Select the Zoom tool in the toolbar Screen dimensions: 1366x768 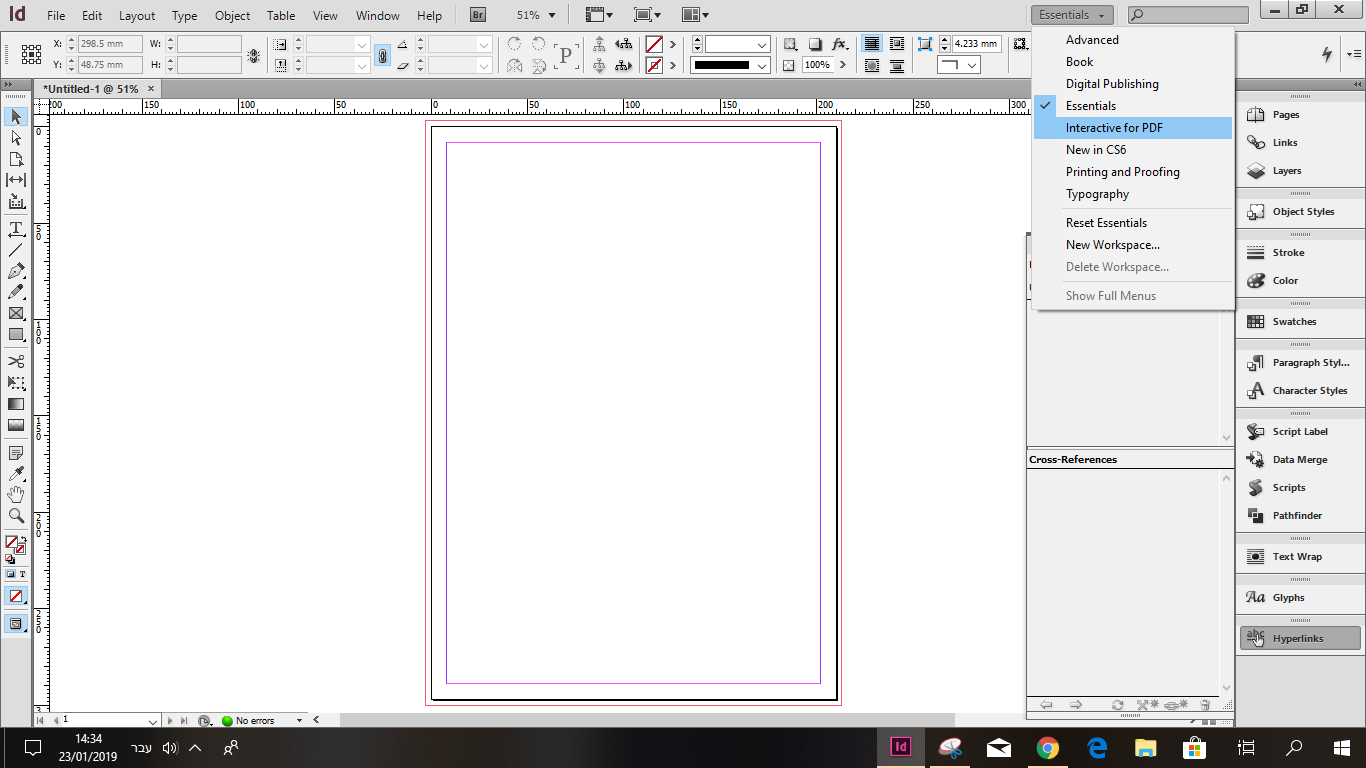16,516
